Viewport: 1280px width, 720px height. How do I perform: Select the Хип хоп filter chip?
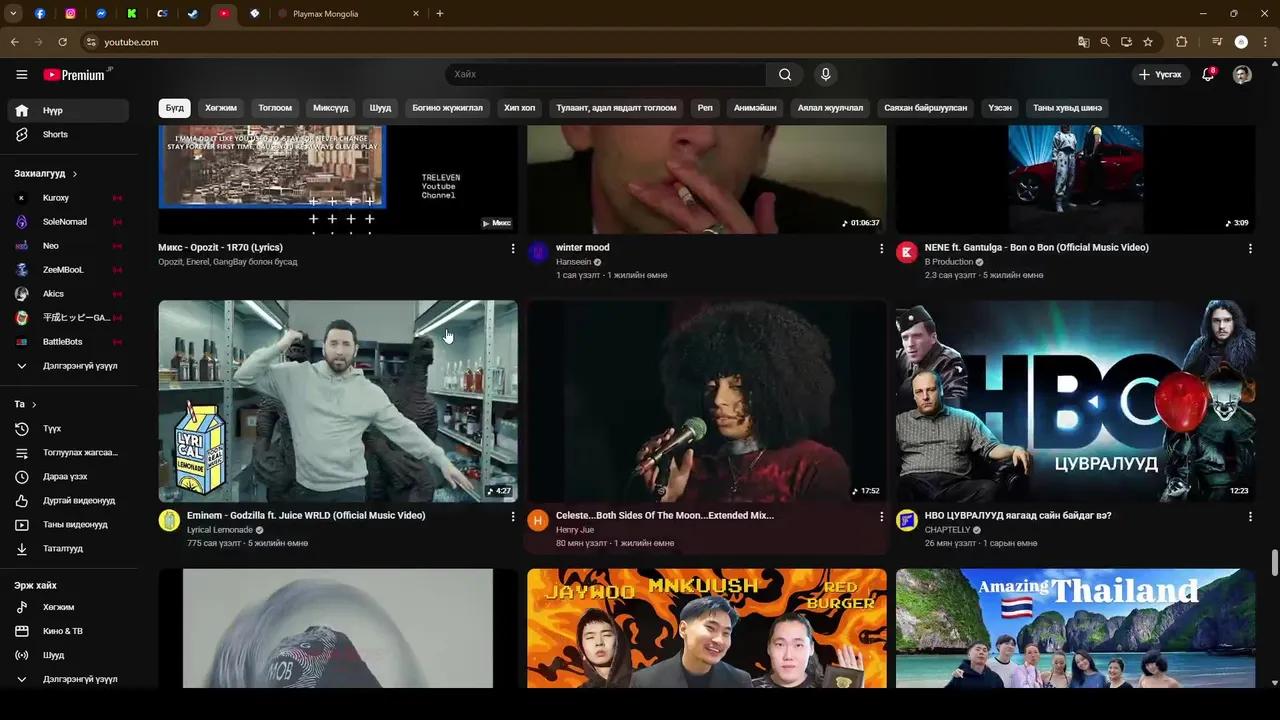(520, 108)
